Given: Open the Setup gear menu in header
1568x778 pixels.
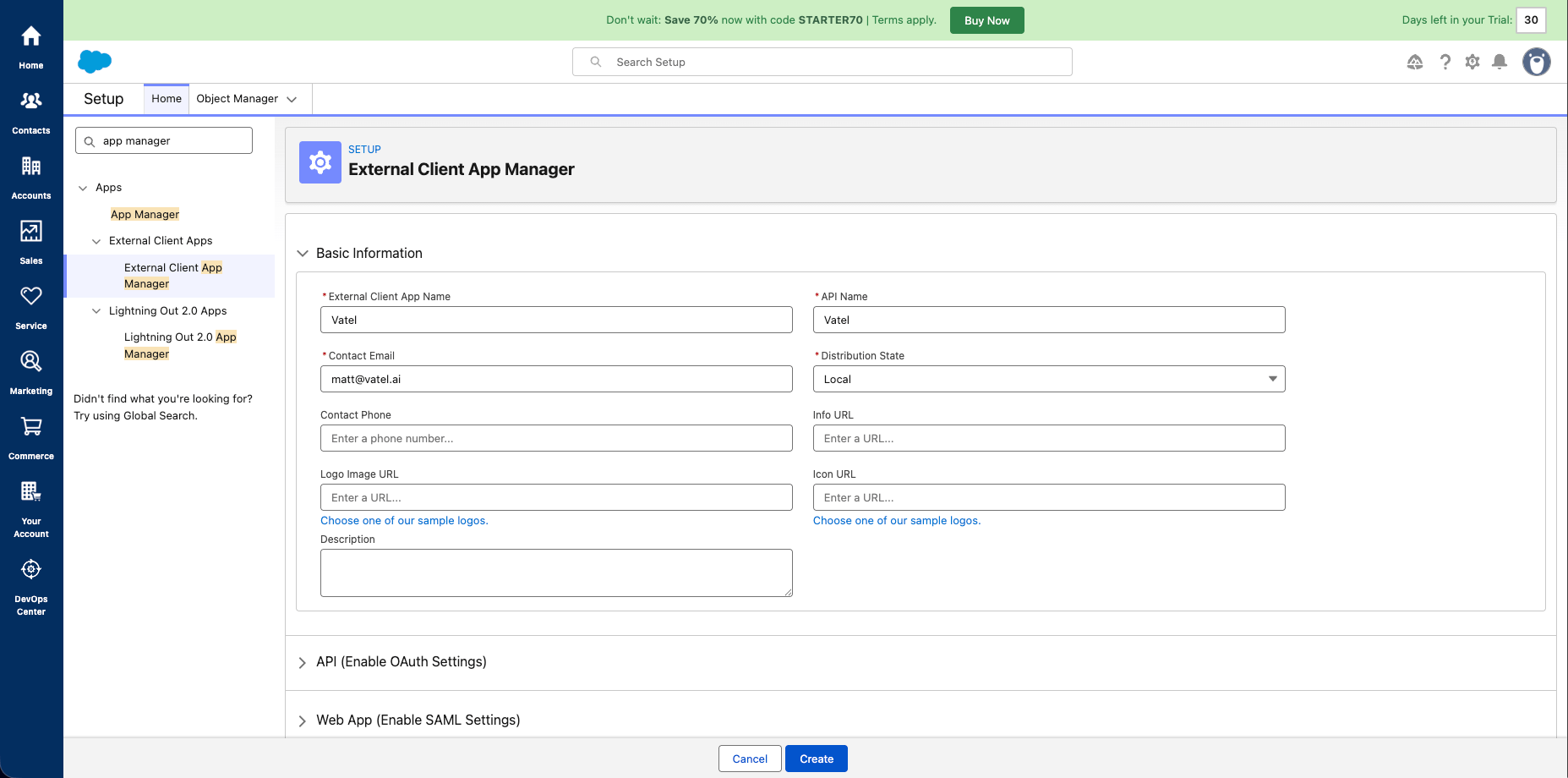Looking at the screenshot, I should 1472,62.
